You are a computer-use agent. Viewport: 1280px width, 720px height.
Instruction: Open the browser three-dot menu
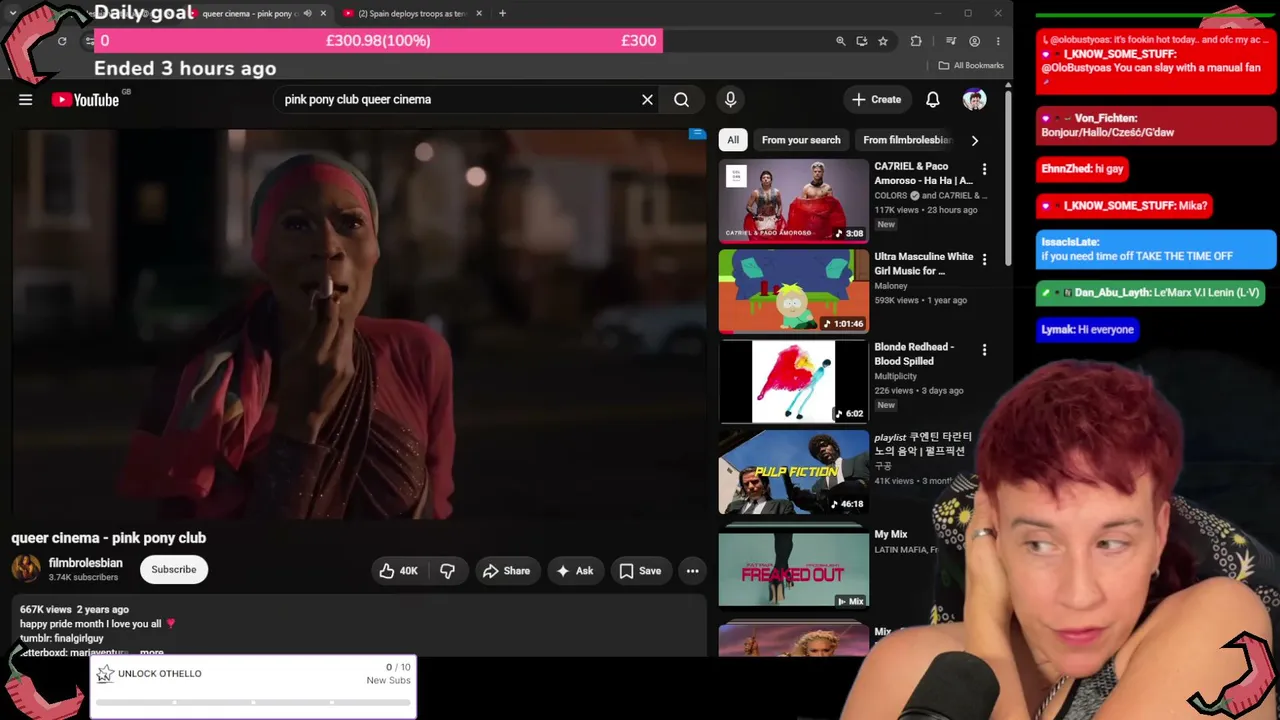997,41
